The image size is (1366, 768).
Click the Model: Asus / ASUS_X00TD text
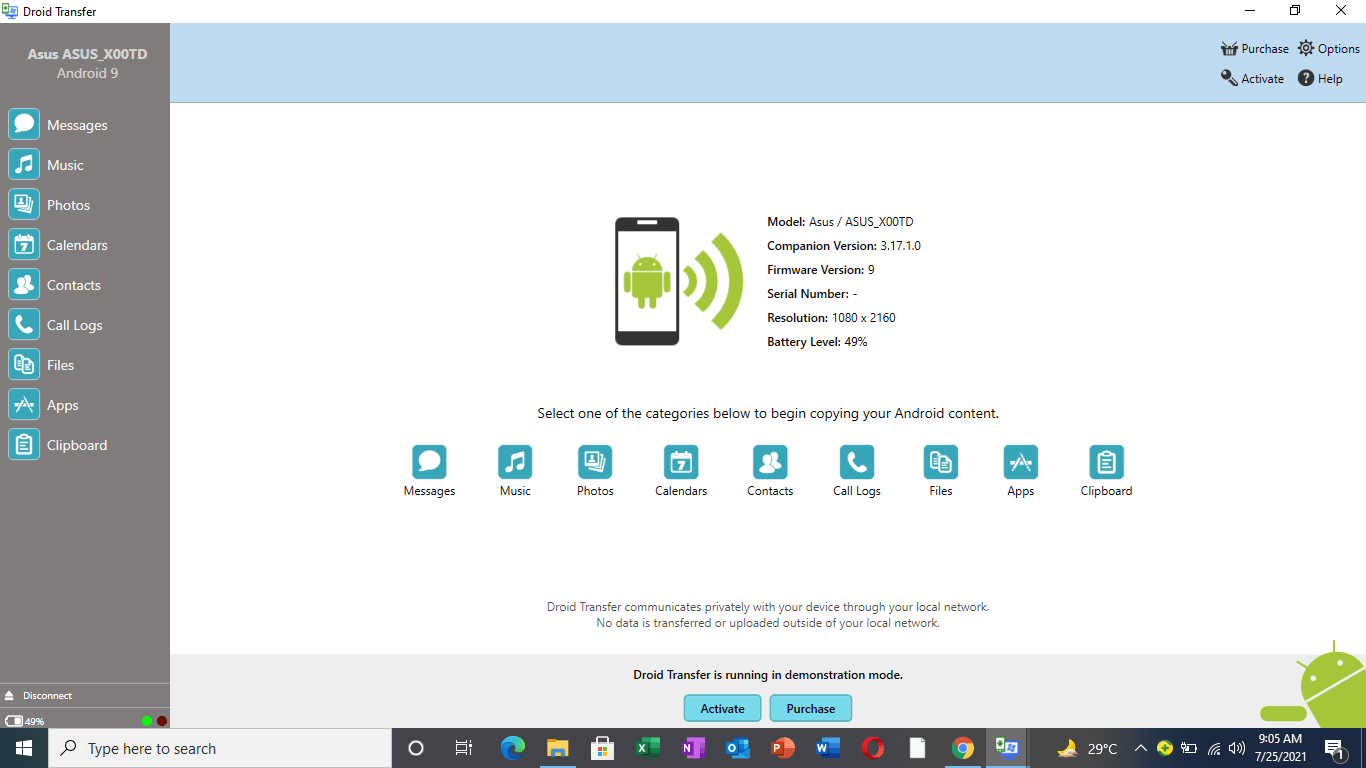click(840, 222)
